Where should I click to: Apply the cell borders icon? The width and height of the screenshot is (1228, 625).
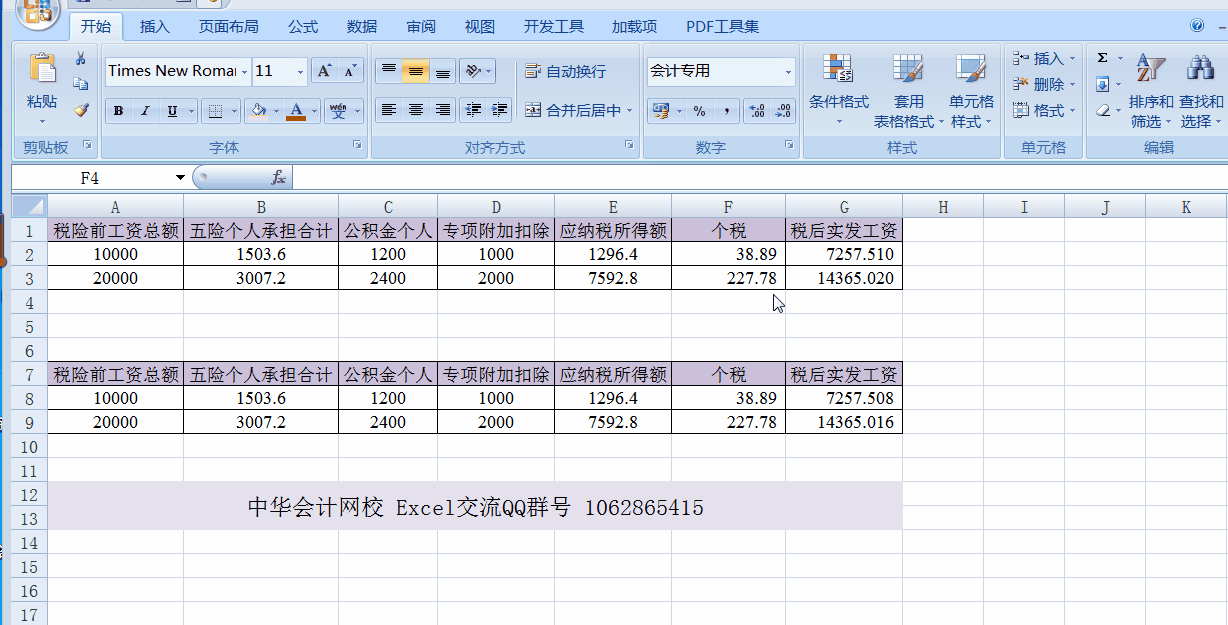click(213, 111)
